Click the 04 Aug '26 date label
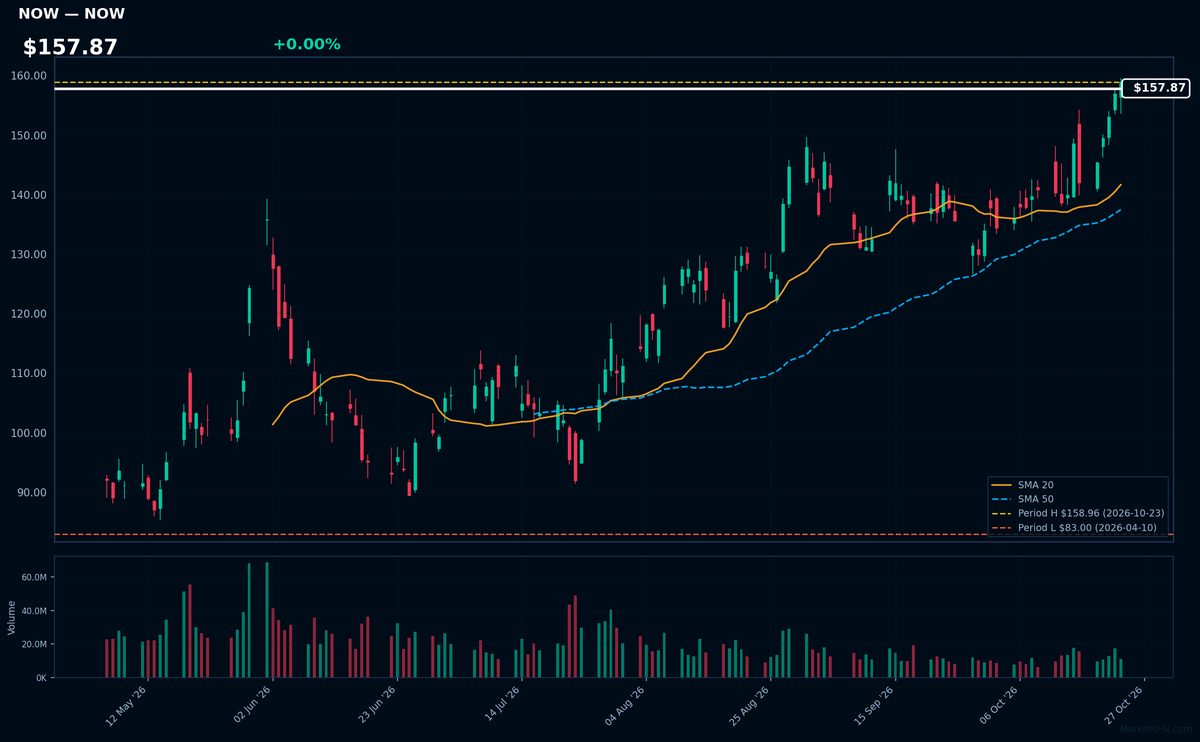1200x742 pixels. (x=624, y=706)
